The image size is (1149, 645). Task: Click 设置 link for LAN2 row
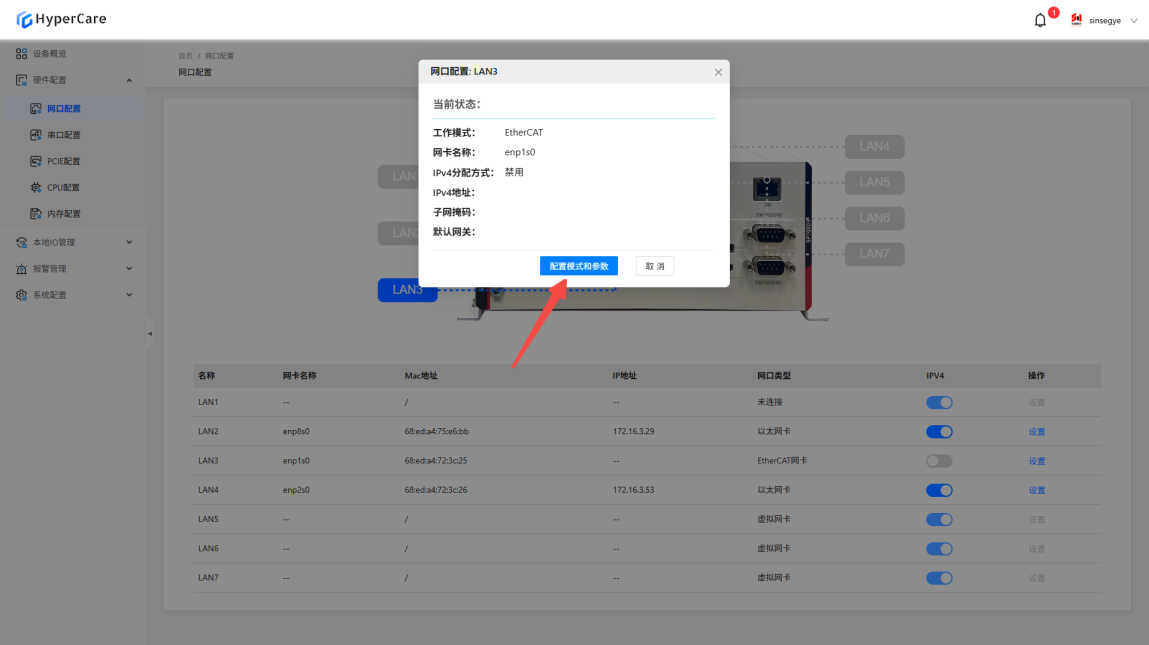tap(1036, 432)
